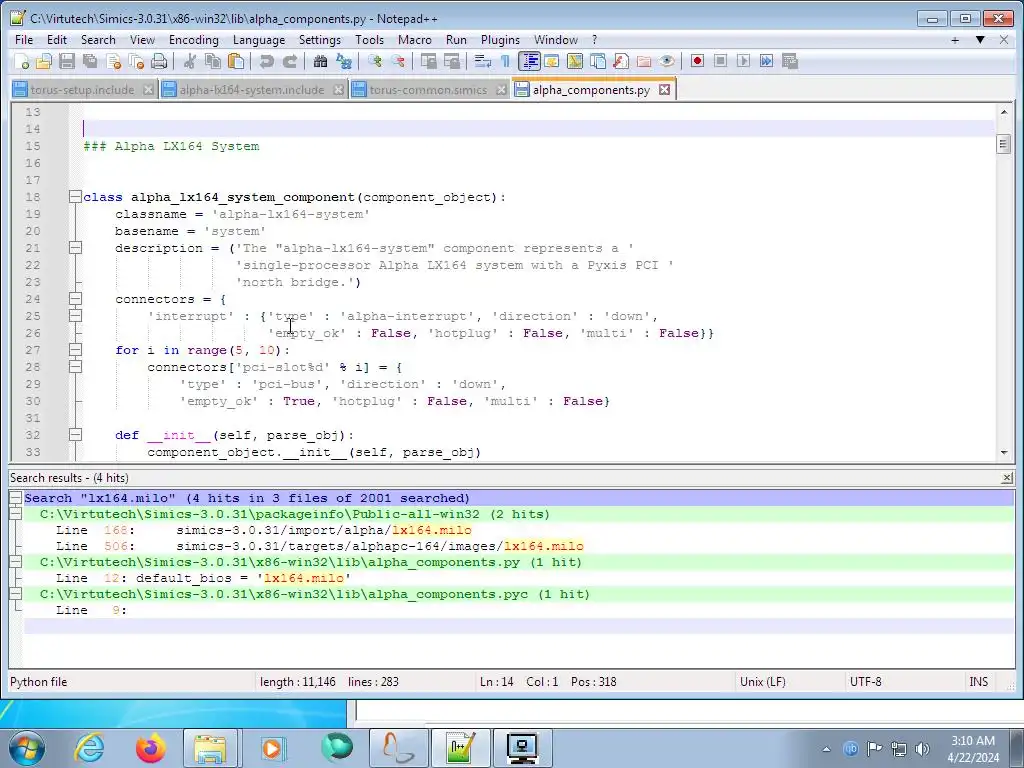Click the Redo arrow icon

pyautogui.click(x=289, y=61)
